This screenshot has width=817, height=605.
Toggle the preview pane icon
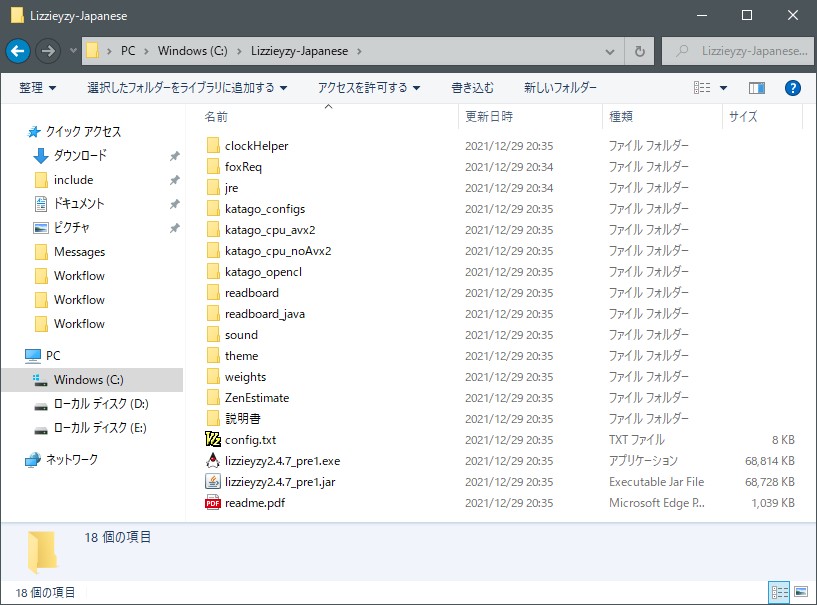757,88
